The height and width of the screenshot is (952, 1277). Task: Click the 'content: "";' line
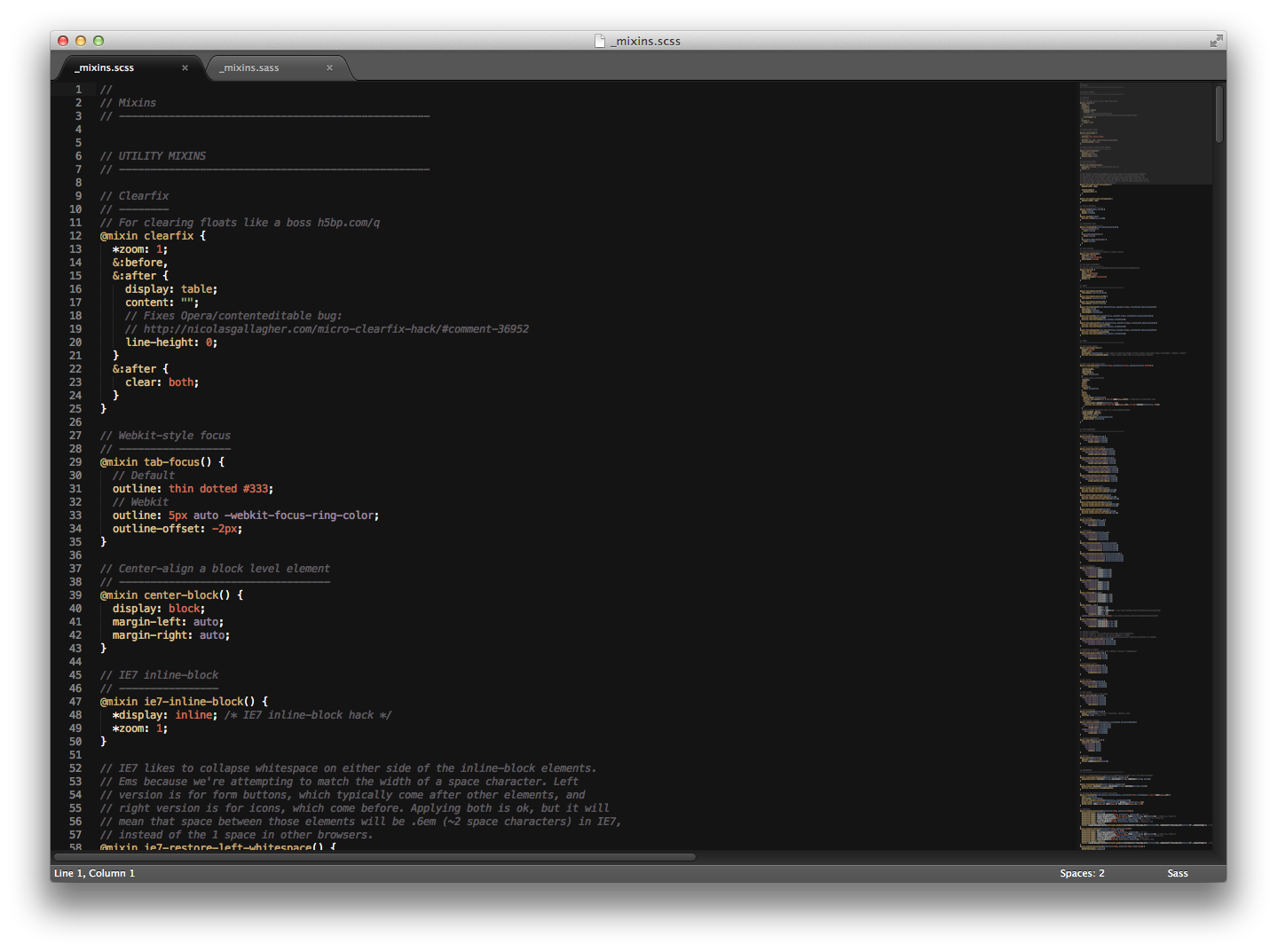(x=162, y=303)
